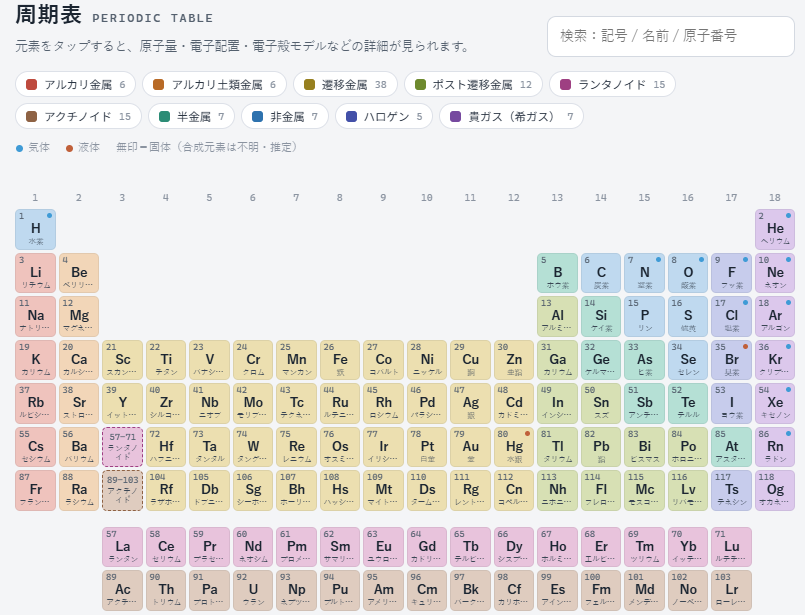Select the magnesium Mg element tile
805x615 pixels.
[79, 316]
